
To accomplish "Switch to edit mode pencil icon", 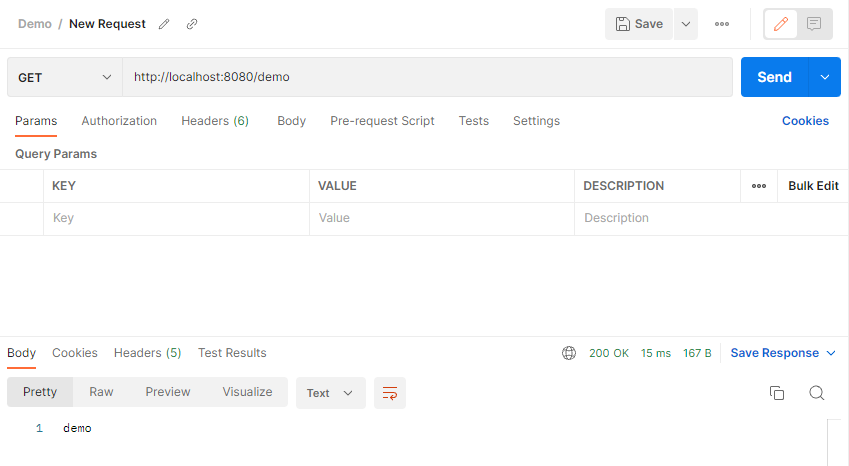I will click(x=780, y=24).
